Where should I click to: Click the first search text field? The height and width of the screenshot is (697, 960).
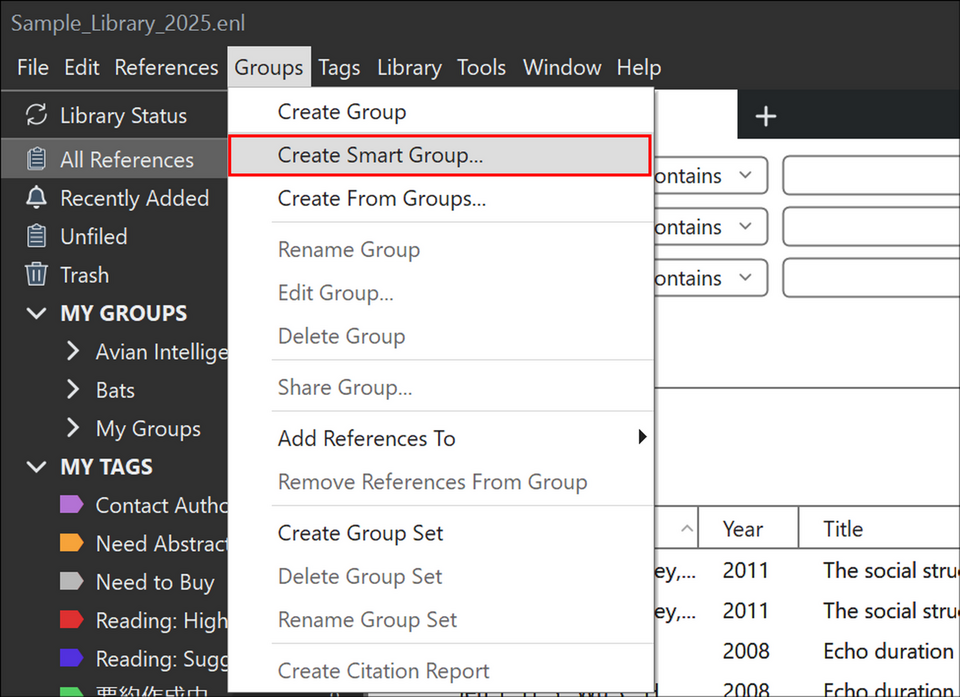coord(871,175)
